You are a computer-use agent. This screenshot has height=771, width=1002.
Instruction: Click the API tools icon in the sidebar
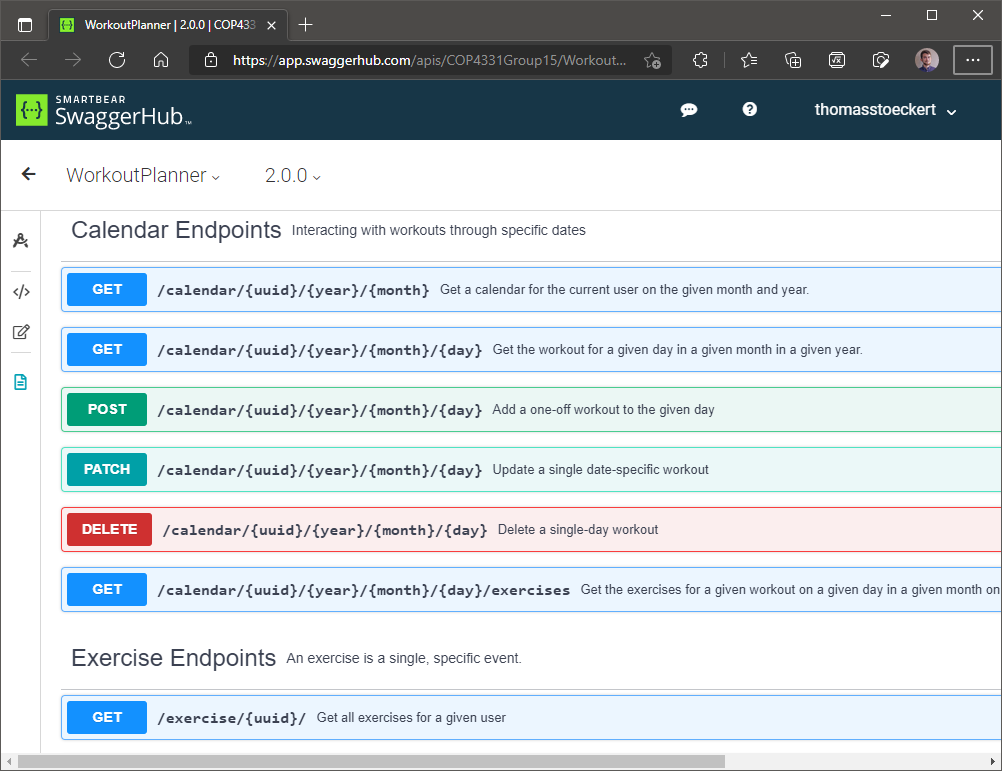click(20, 240)
